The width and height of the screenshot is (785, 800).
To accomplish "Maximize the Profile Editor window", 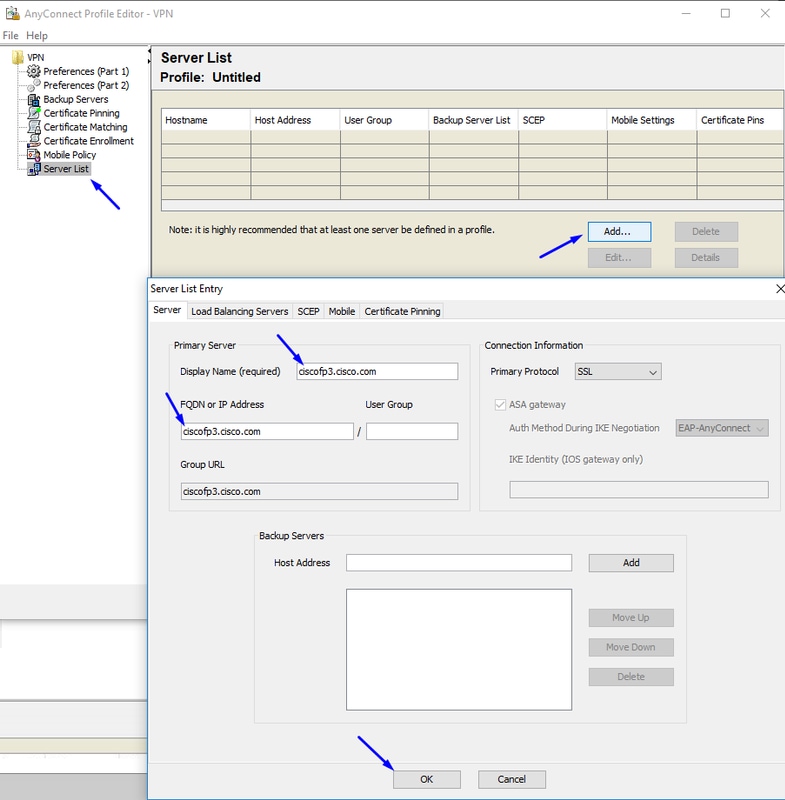I will click(x=725, y=14).
